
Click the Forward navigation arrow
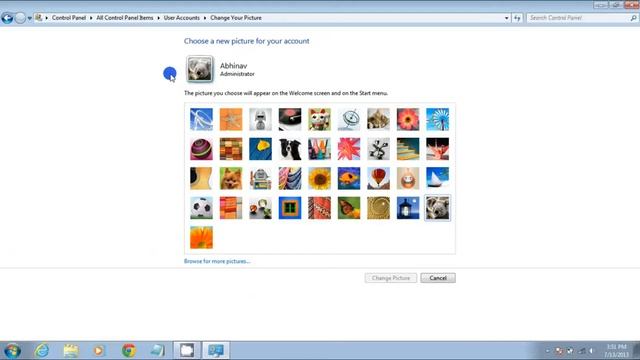(x=20, y=18)
